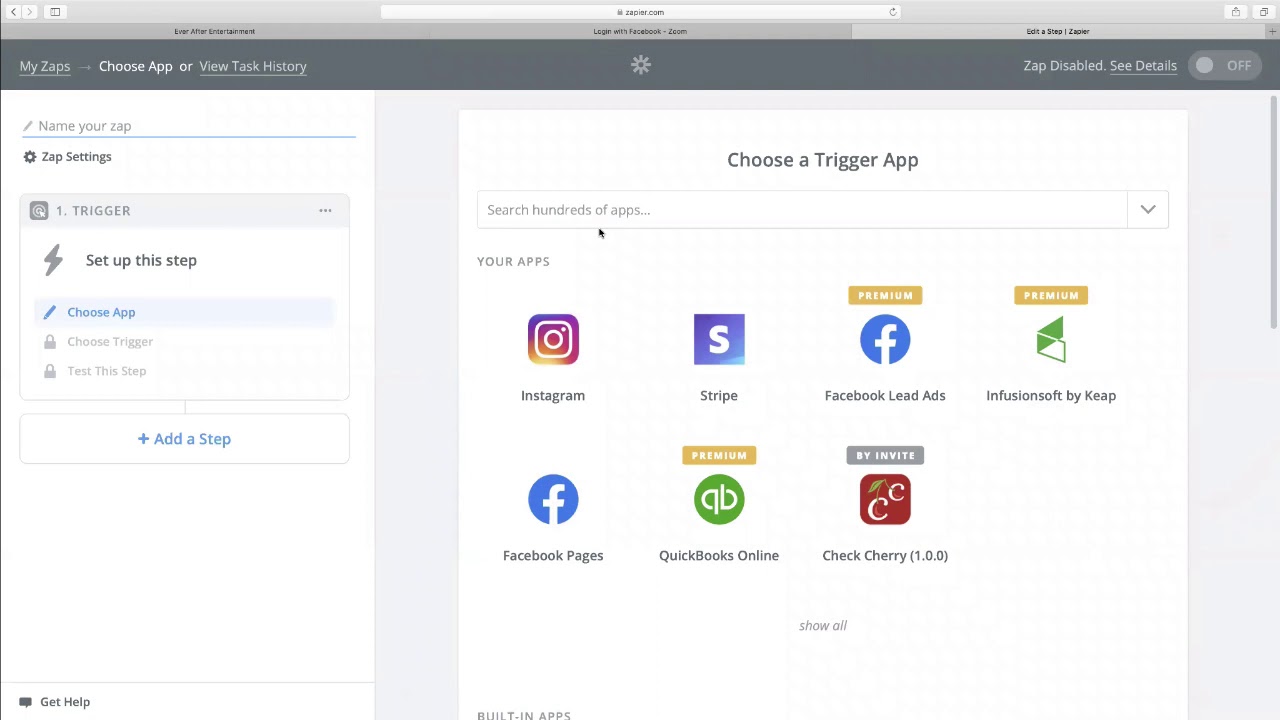1280x720 pixels.
Task: Click the lightning bolt icon
Action: coord(53,261)
